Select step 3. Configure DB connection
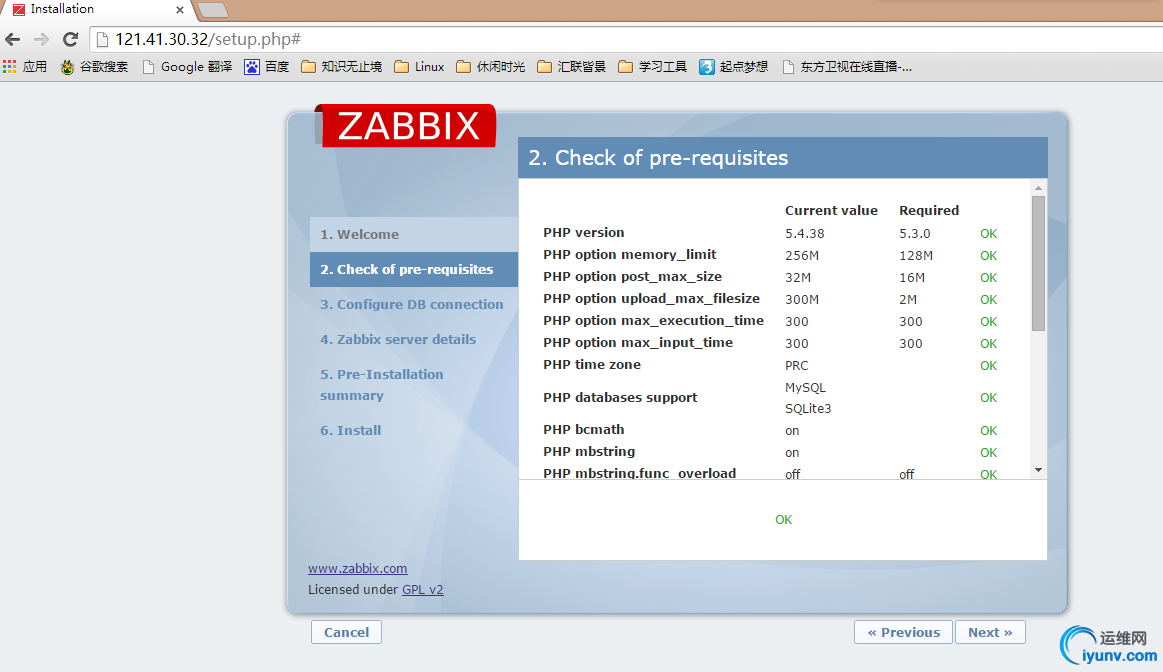 [x=412, y=304]
